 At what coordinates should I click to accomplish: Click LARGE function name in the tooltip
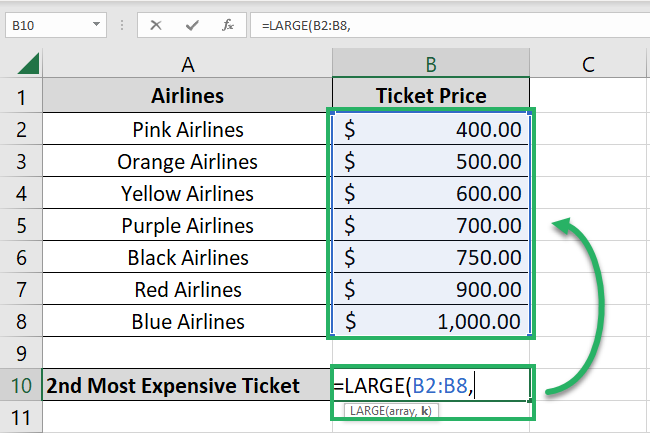tap(364, 411)
